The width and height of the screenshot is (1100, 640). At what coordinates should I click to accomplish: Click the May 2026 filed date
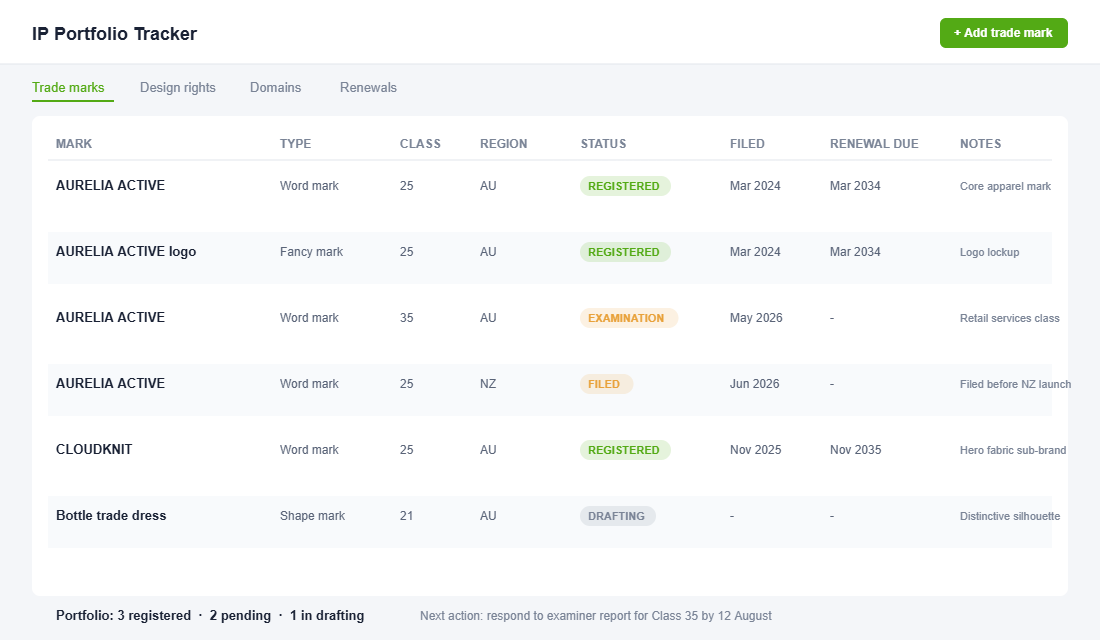tap(756, 317)
